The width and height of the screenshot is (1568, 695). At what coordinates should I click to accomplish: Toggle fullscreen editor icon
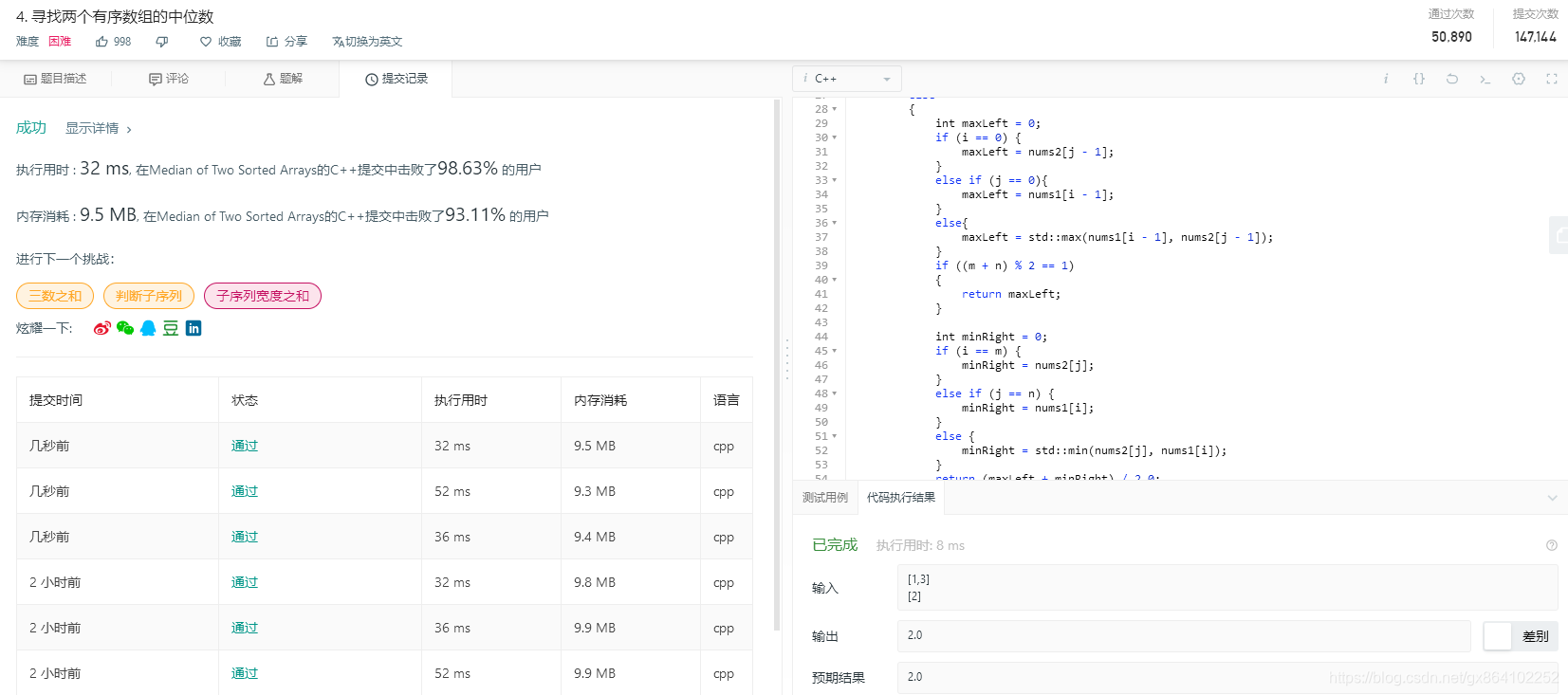[1552, 79]
